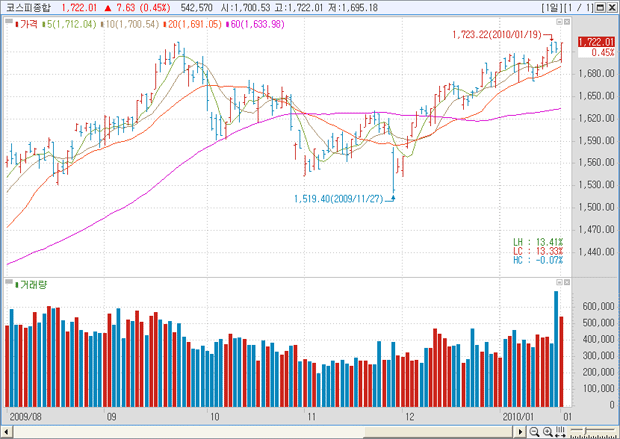Viewport: 620px width, 439px height.
Task: Click the 542,570 volume value in header
Action: point(197,8)
